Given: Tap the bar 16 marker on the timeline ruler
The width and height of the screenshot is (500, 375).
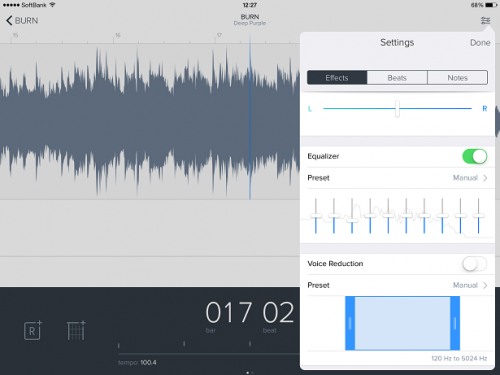Looking at the screenshot, I should (117, 35).
